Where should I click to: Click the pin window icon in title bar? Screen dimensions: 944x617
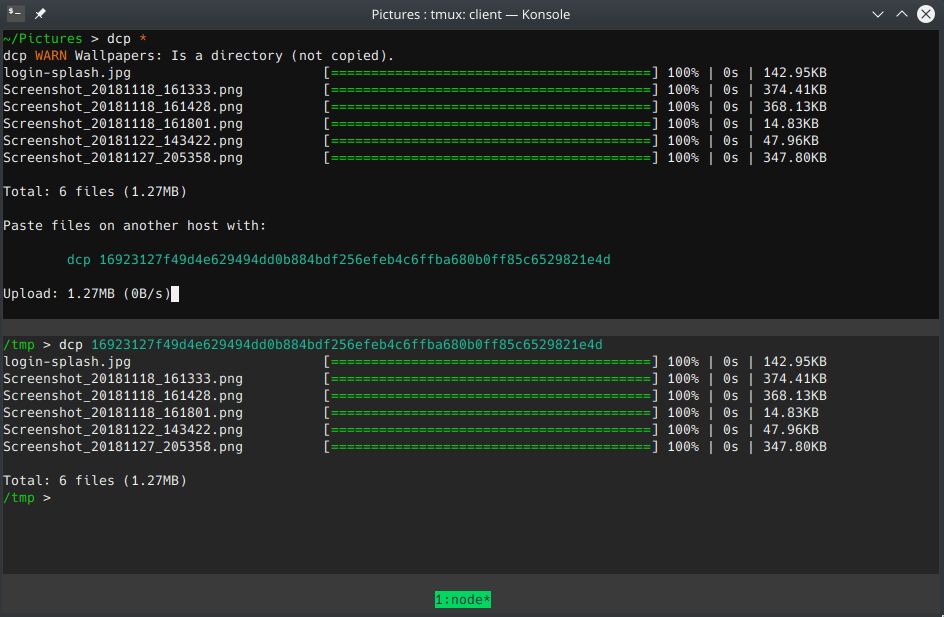click(x=40, y=14)
